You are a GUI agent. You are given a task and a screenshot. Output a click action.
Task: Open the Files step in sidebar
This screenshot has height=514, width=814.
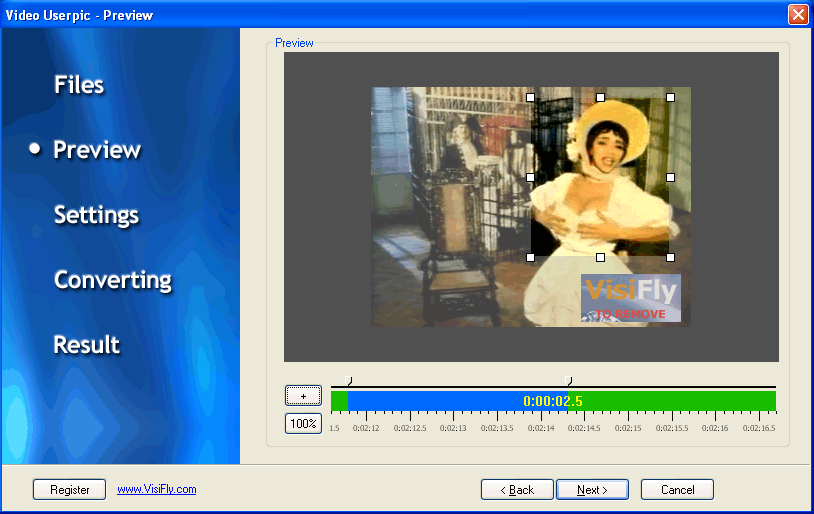pyautogui.click(x=79, y=85)
